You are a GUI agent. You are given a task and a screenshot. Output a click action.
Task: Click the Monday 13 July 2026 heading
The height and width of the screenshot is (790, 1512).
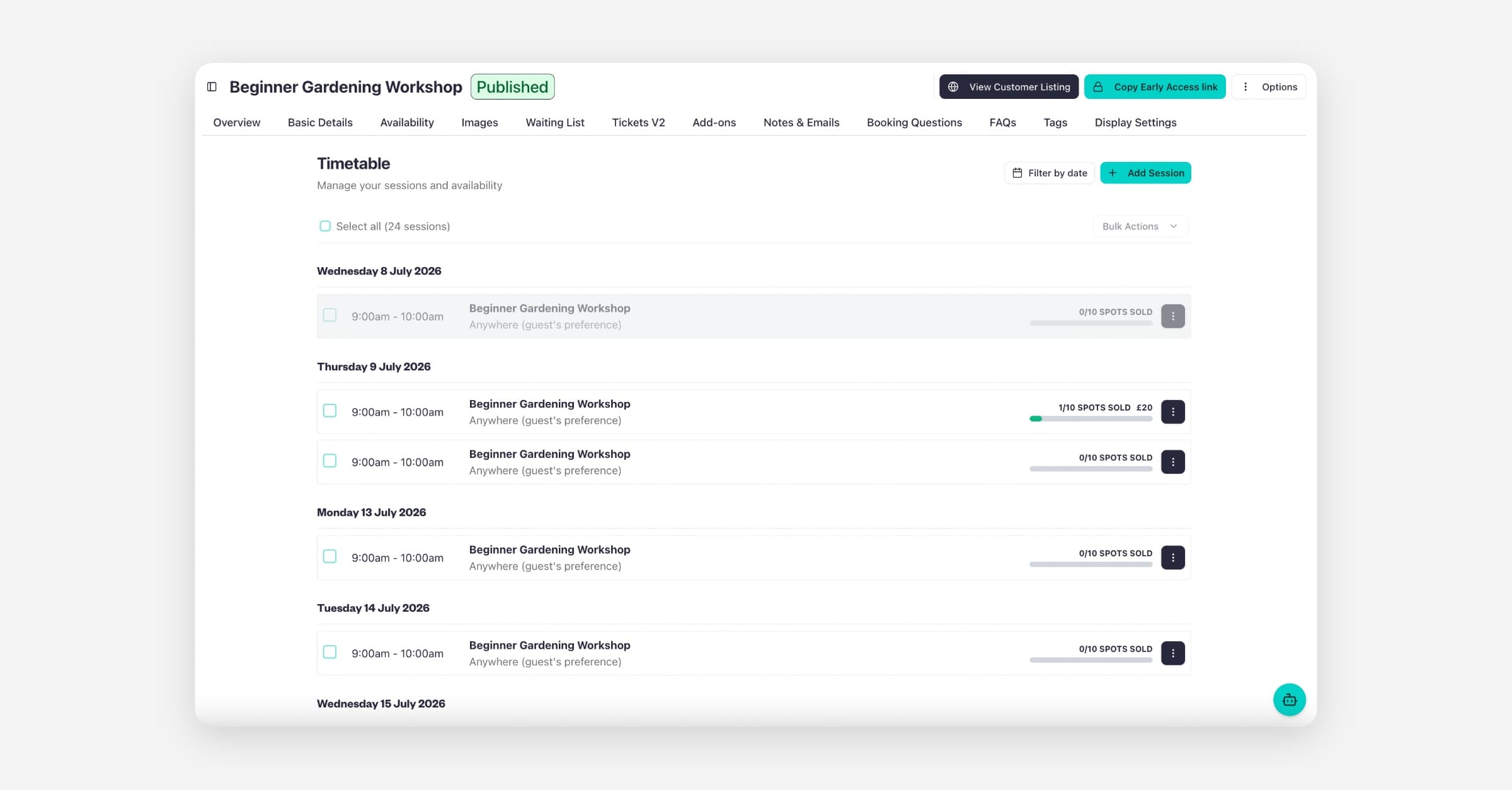click(x=371, y=512)
